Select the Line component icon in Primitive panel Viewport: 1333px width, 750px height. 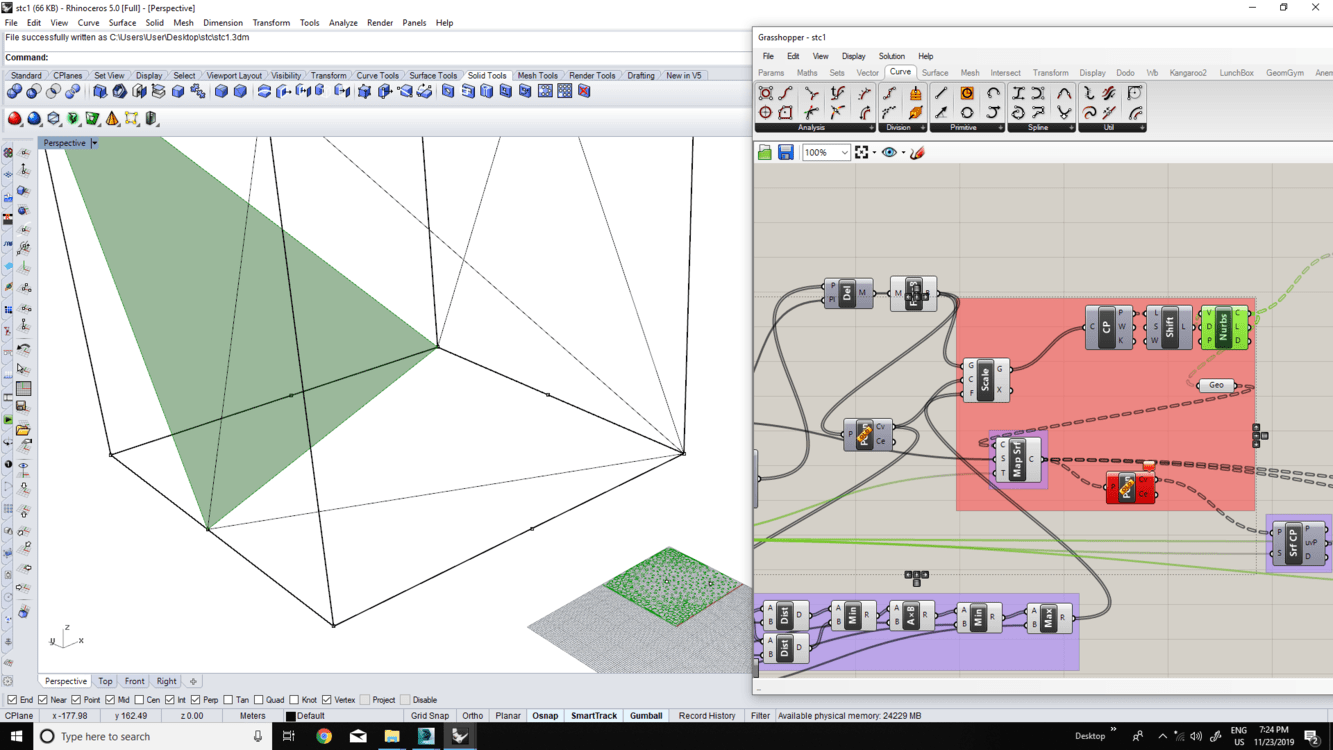click(941, 93)
